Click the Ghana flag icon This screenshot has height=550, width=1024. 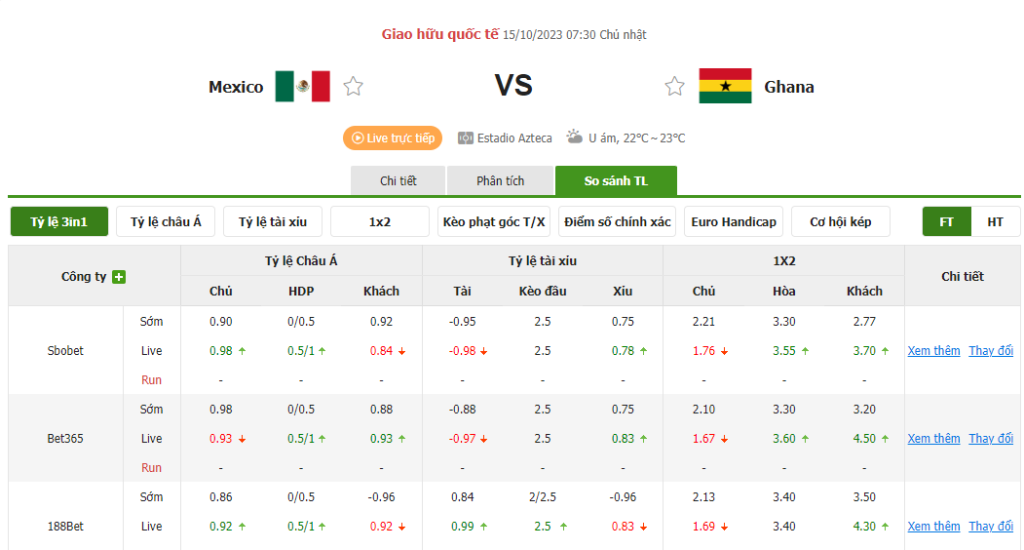tap(725, 86)
